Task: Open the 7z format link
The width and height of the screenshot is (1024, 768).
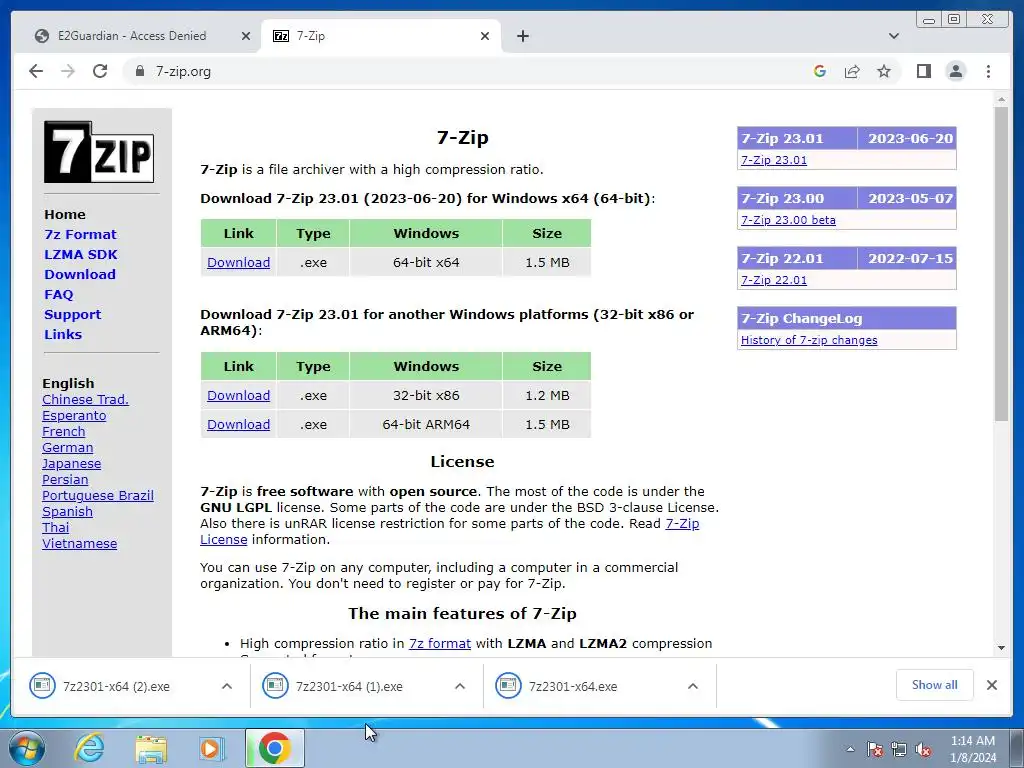Action: pyautogui.click(x=440, y=644)
